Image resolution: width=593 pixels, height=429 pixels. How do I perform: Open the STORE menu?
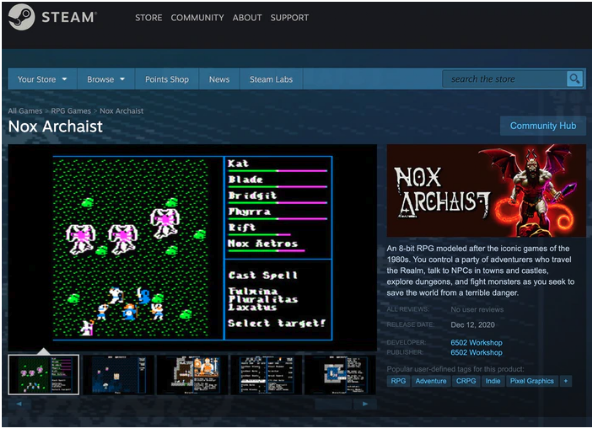coord(149,17)
